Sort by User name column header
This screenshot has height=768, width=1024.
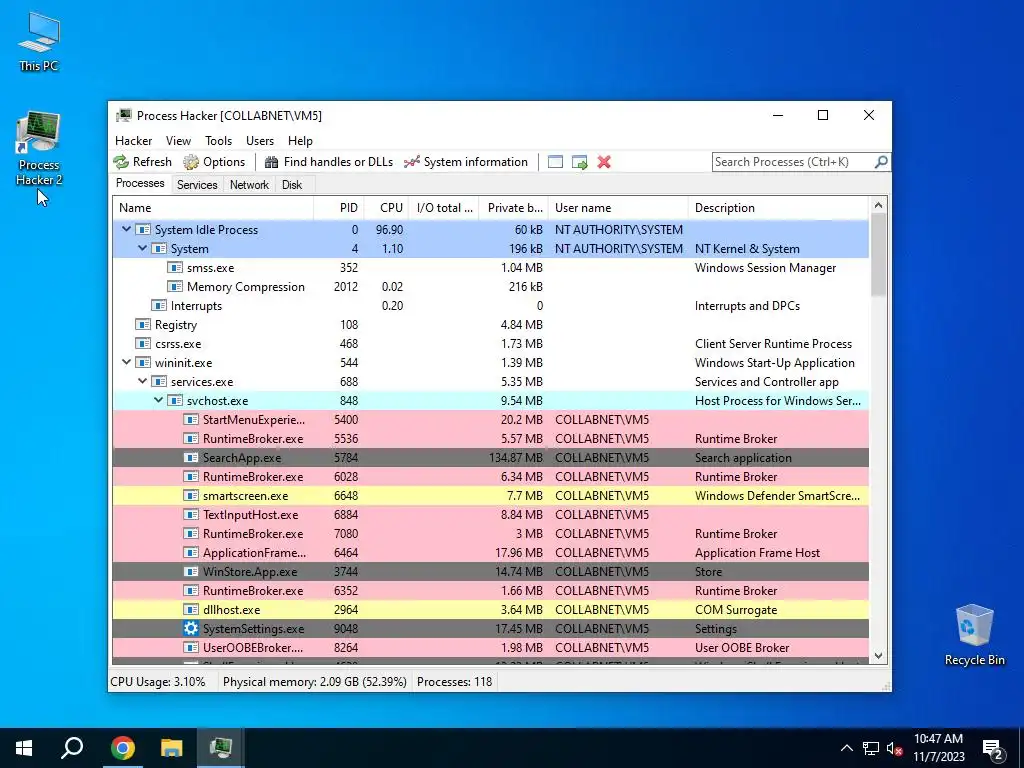click(x=618, y=208)
